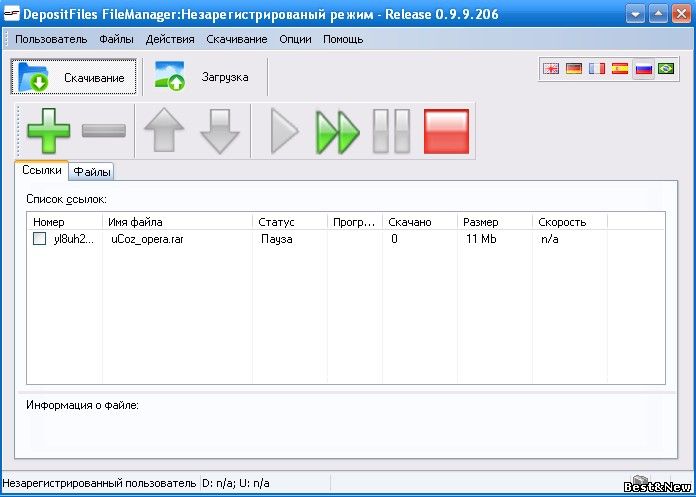Image resolution: width=696 pixels, height=497 pixels.
Task: Select the Brazilian flag language icon
Action: 665,69
